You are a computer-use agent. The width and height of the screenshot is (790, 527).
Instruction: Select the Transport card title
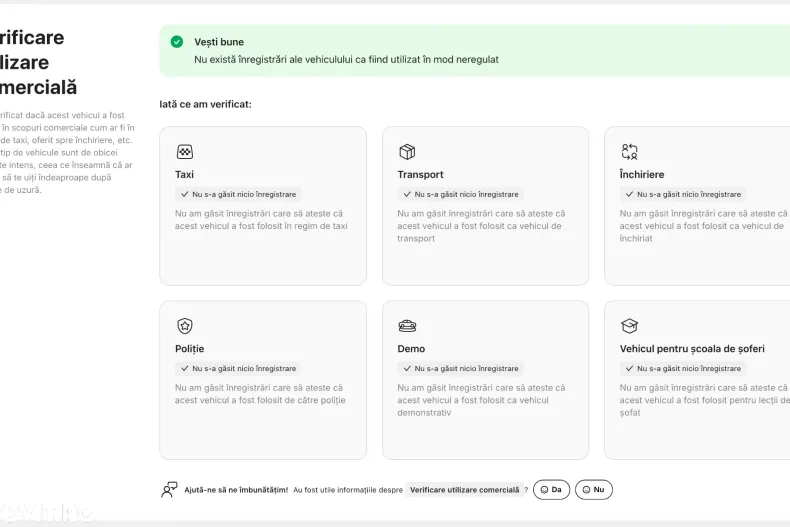[x=420, y=175]
